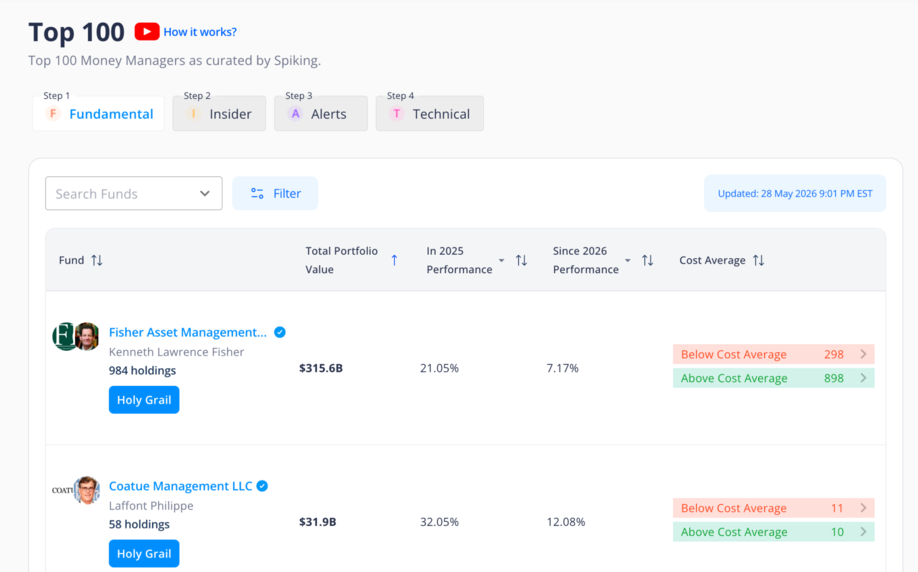
Task: Expand chevron on Fisher Above Cost Average
Action: tap(864, 378)
